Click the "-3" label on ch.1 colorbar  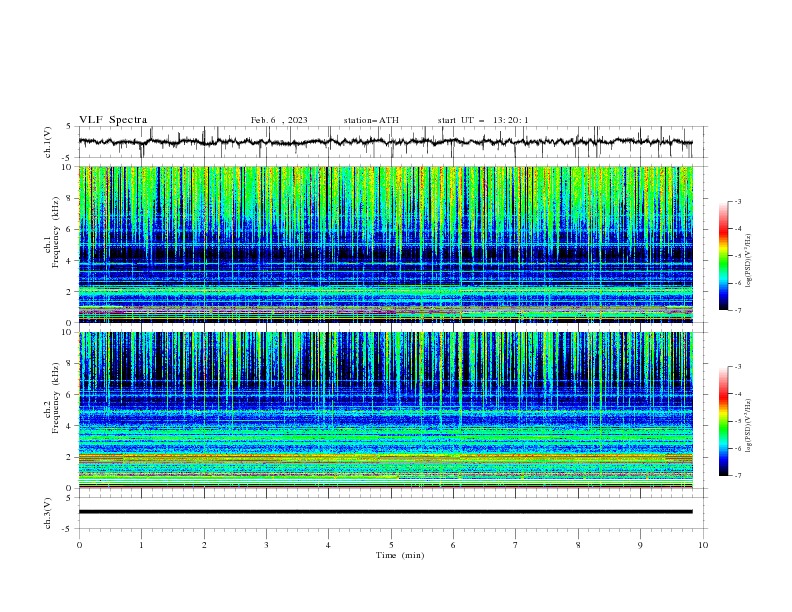tap(737, 201)
